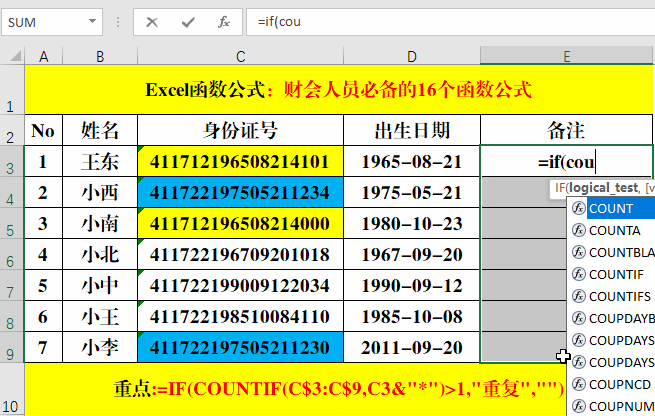The image size is (655, 416).
Task: Click the 身份证号 header cell
Action: 240,130
